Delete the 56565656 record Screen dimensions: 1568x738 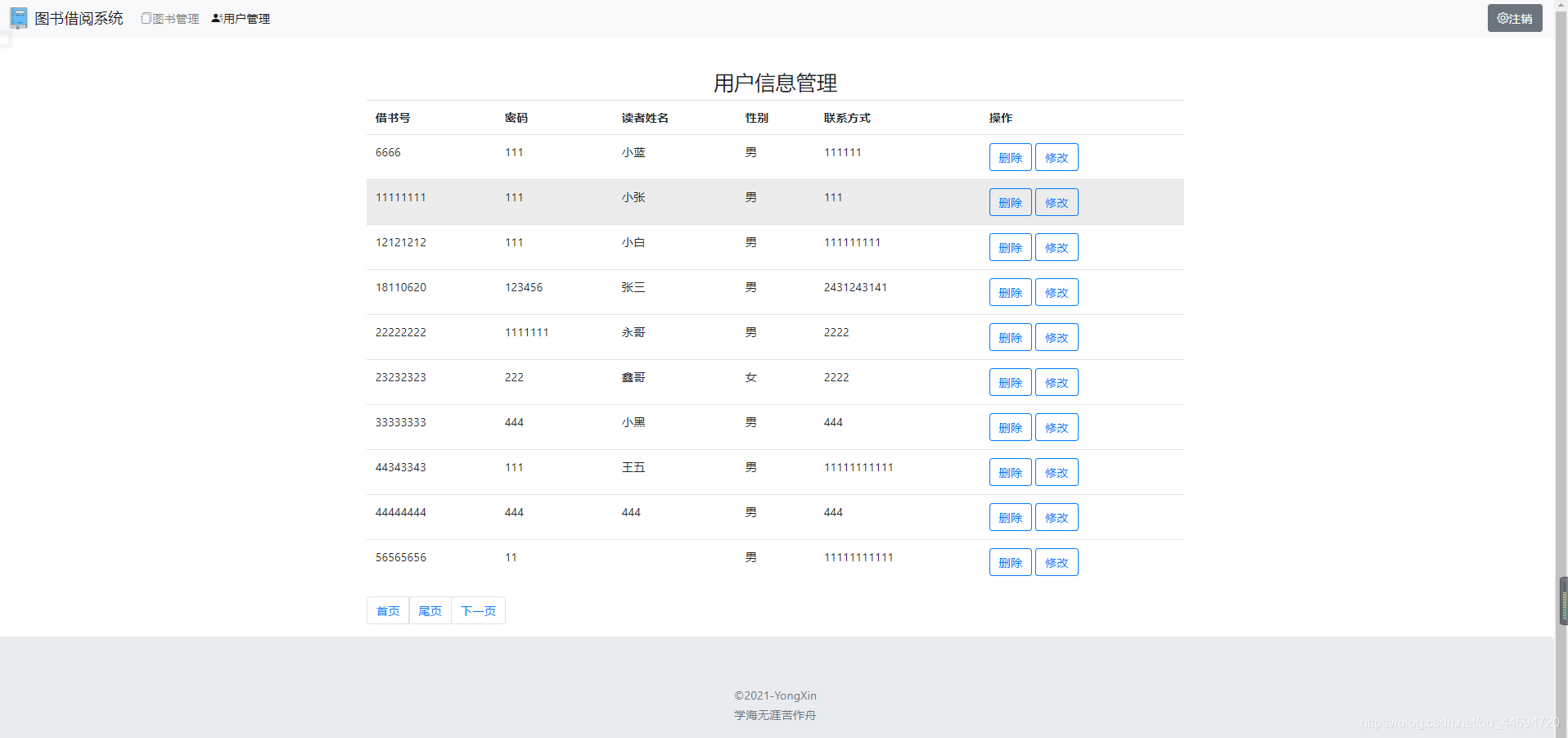coord(1009,562)
